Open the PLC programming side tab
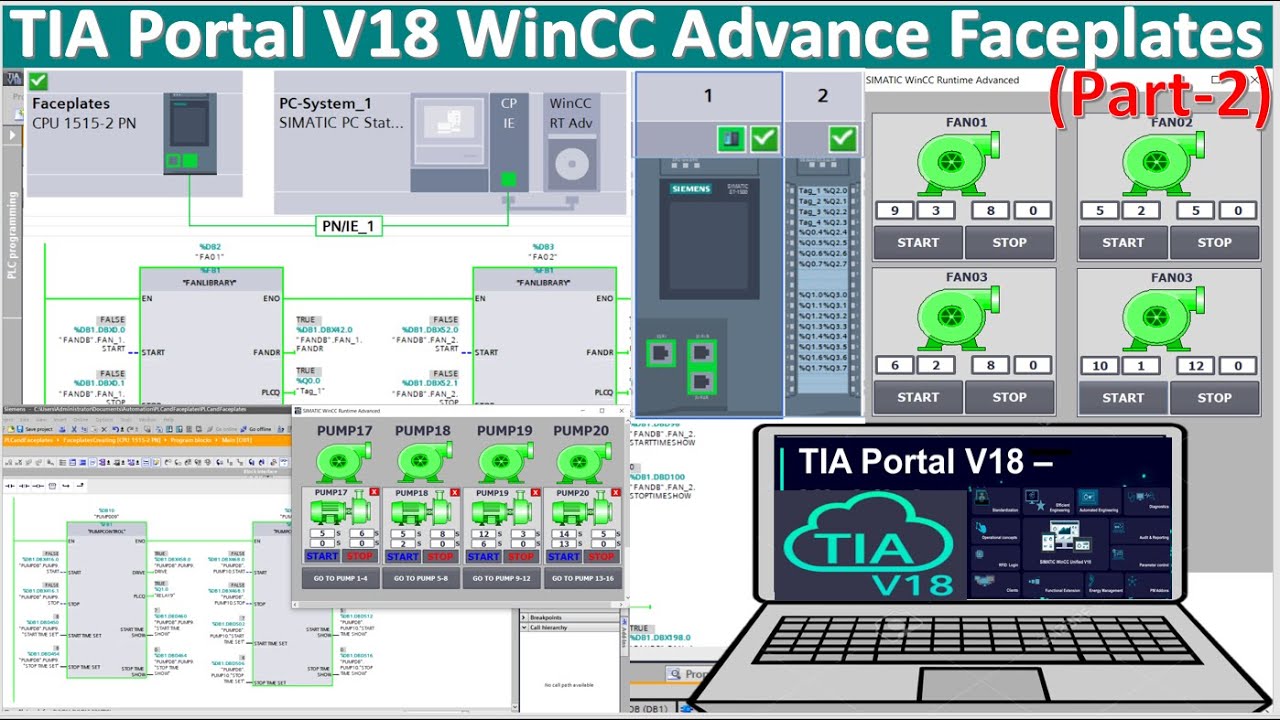 tap(13, 234)
